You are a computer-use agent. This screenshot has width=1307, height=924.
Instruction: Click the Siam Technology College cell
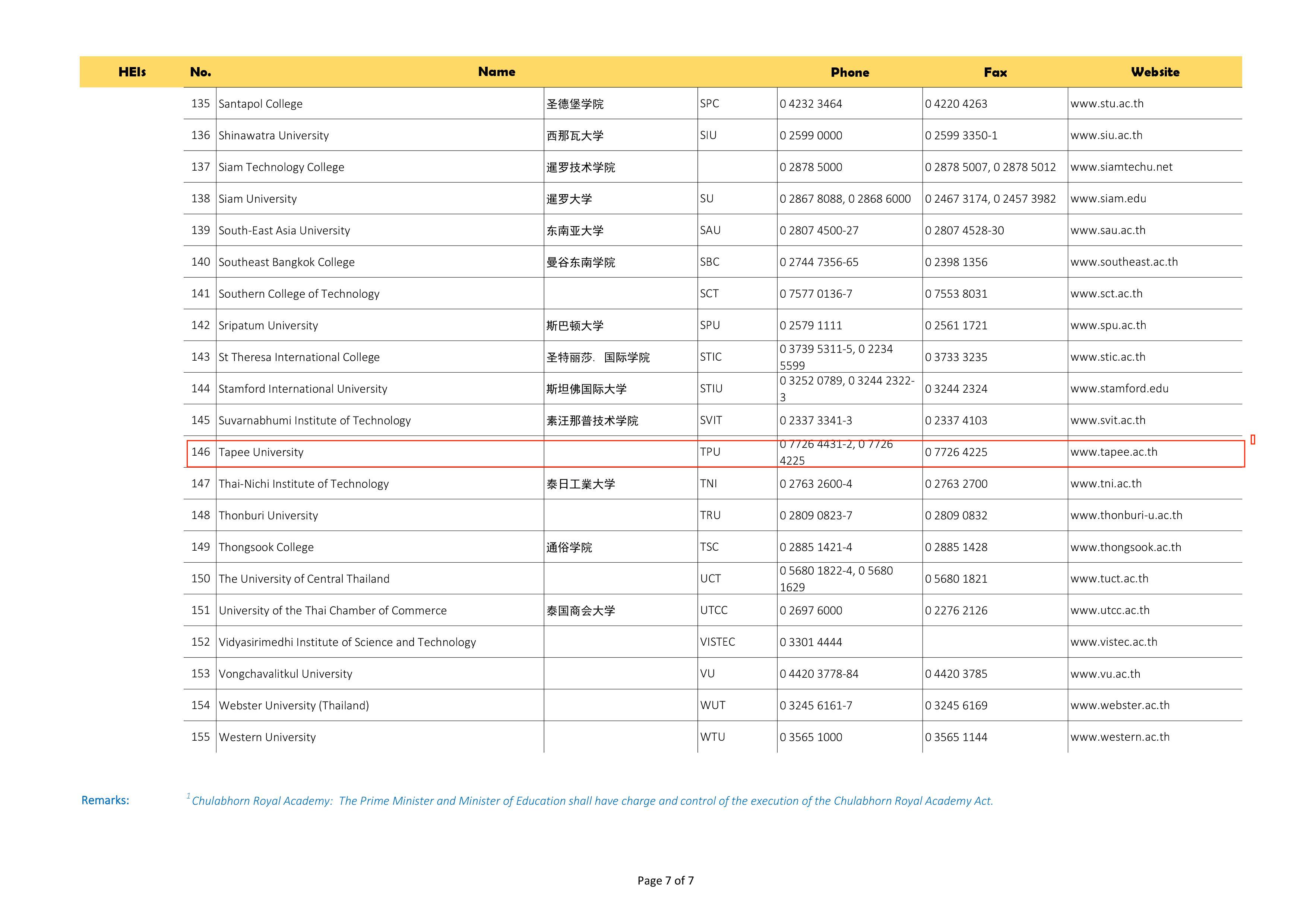(x=380, y=167)
